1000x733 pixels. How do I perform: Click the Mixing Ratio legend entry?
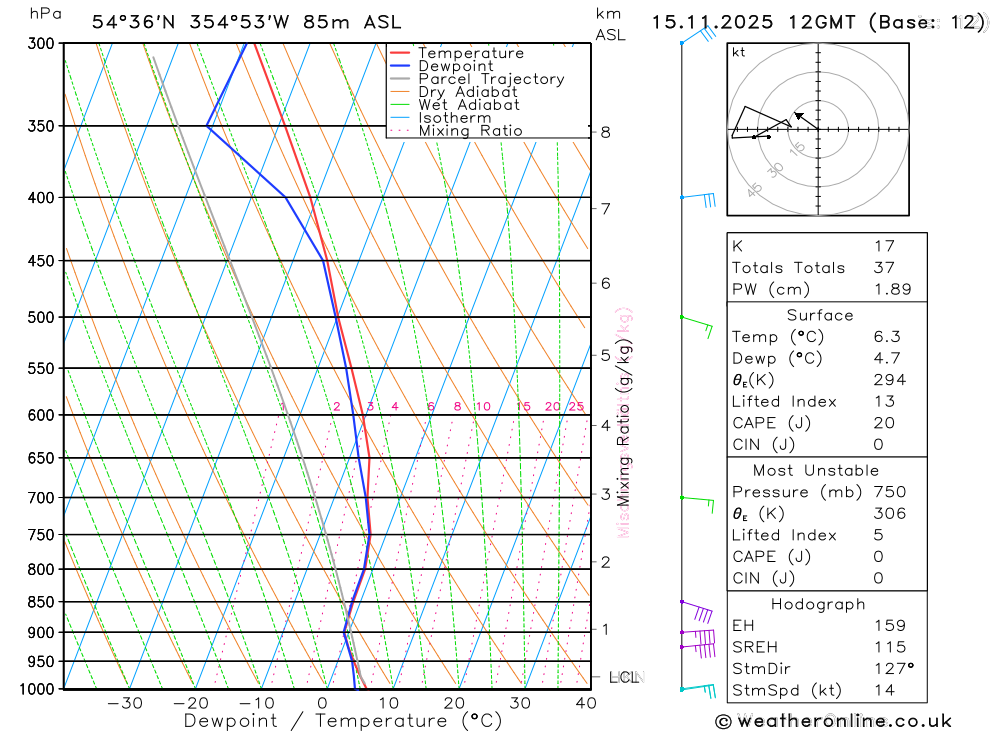click(456, 131)
